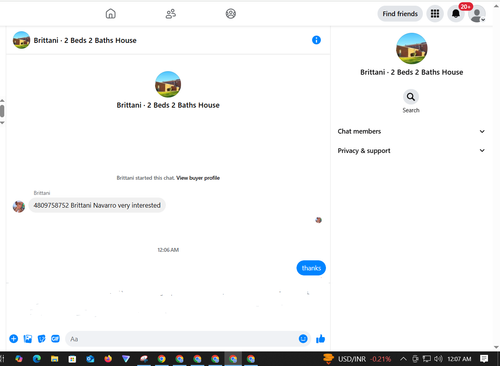Screen dimensions: 500x366
Task: Open the Notifications bell icon
Action: (x=456, y=14)
